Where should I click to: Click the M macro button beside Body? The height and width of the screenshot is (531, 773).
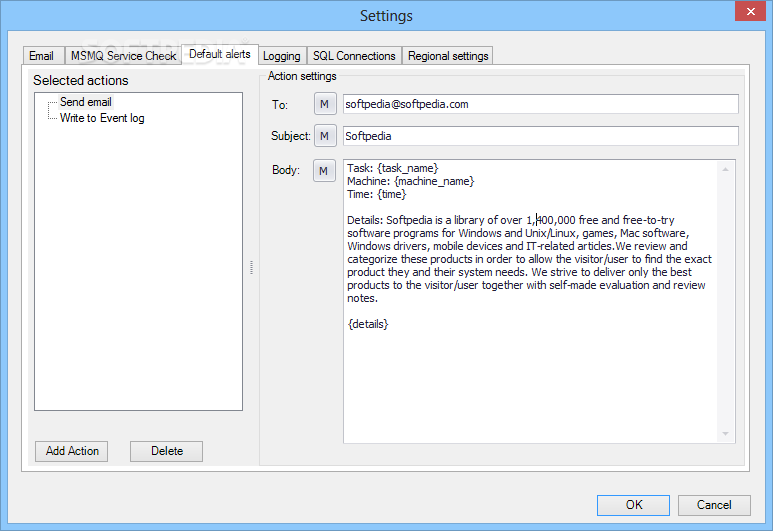coord(324,171)
